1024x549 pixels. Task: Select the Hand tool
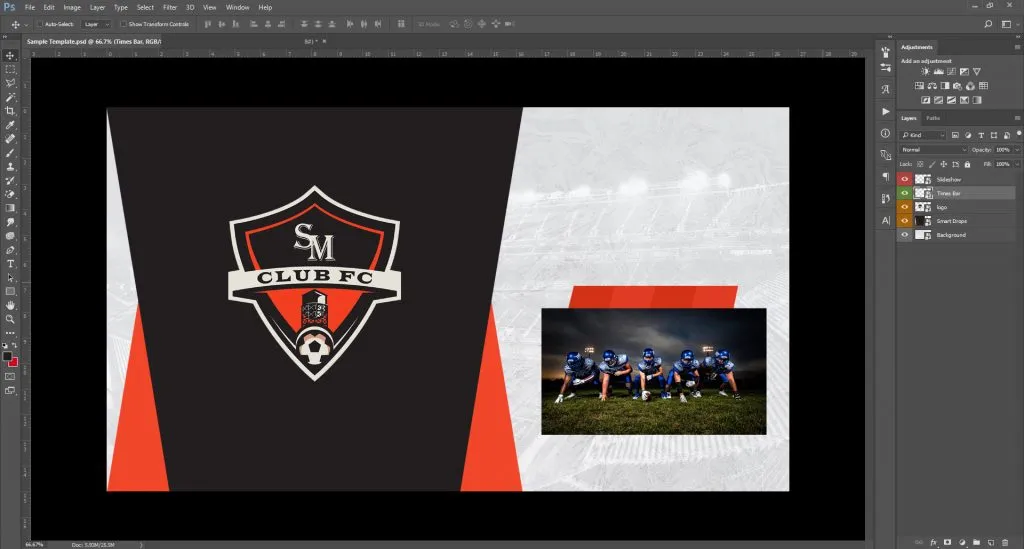tap(10, 305)
